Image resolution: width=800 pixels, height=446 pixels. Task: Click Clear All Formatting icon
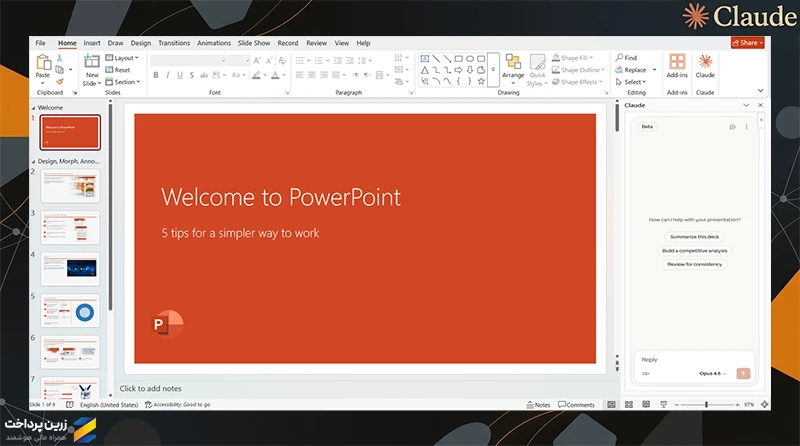click(x=282, y=60)
